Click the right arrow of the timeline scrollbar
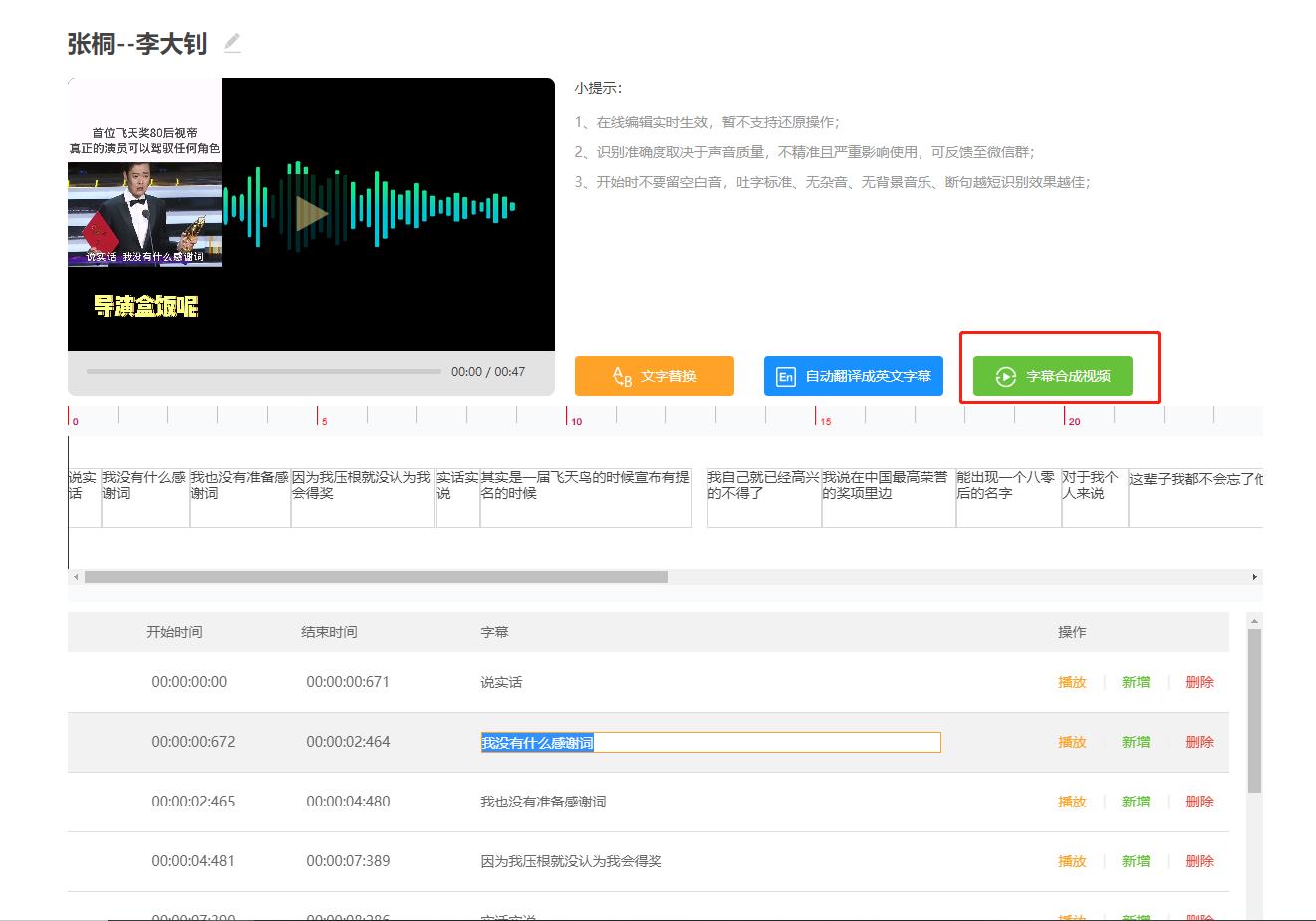The image size is (1316, 921). click(1257, 576)
